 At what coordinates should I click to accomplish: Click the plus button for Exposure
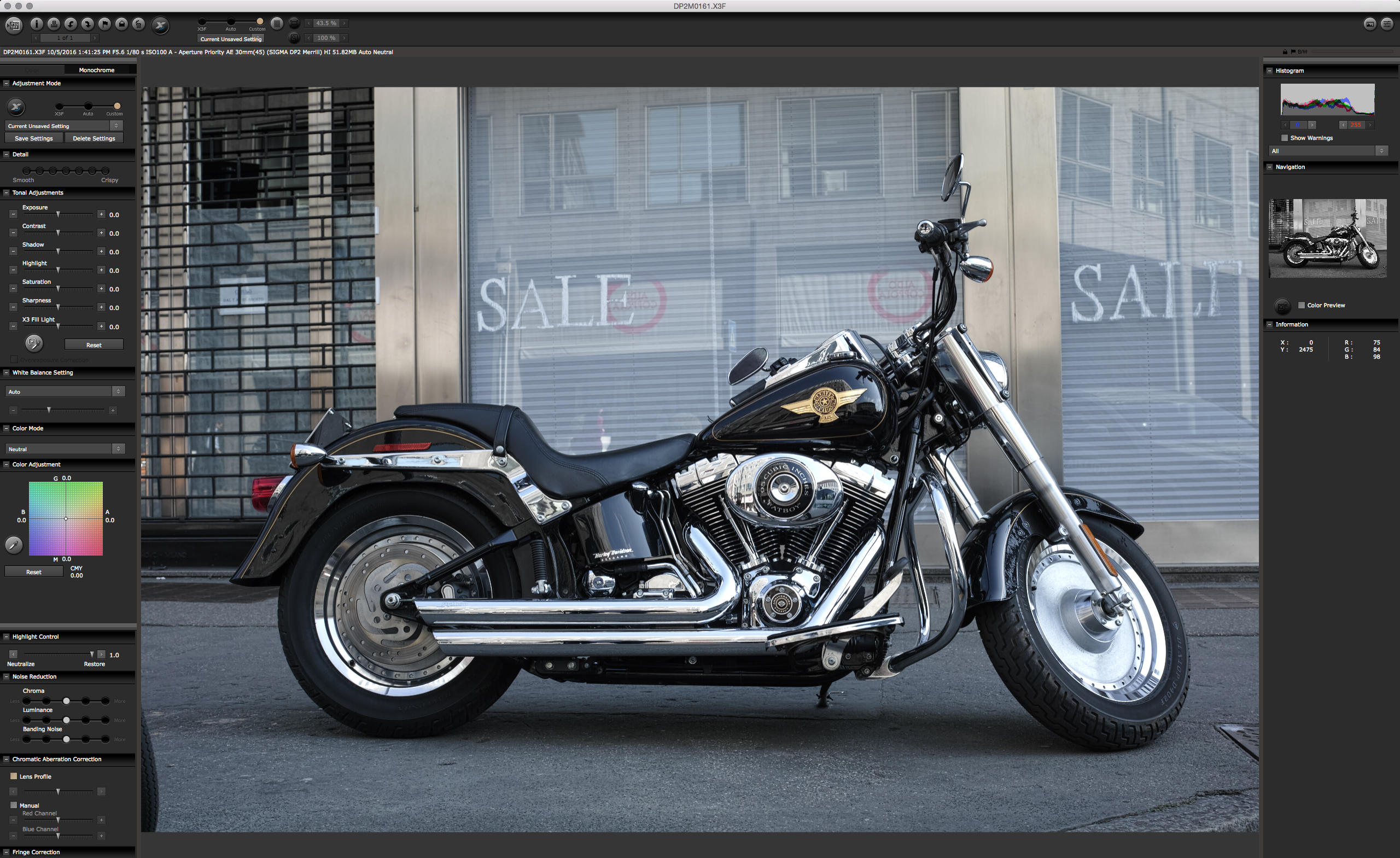click(101, 214)
